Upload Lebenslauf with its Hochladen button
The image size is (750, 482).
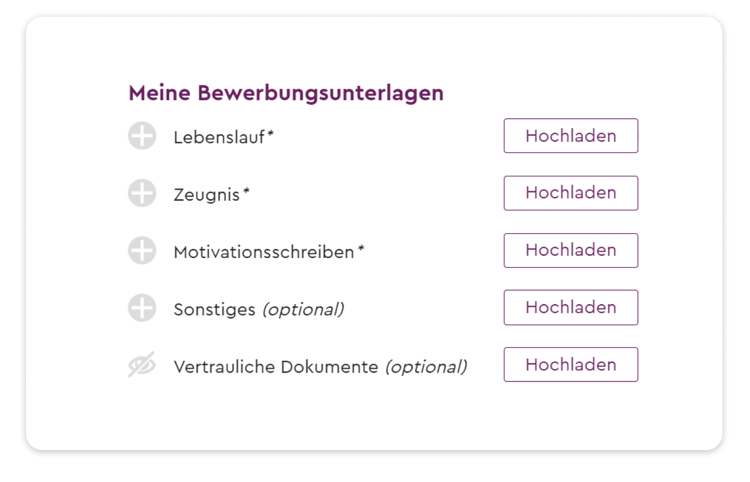pyautogui.click(x=571, y=136)
